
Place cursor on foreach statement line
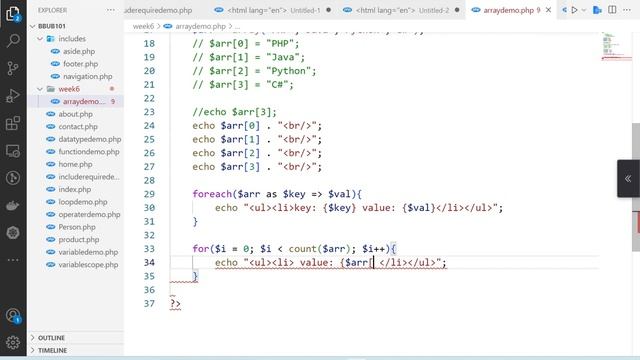coord(277,194)
